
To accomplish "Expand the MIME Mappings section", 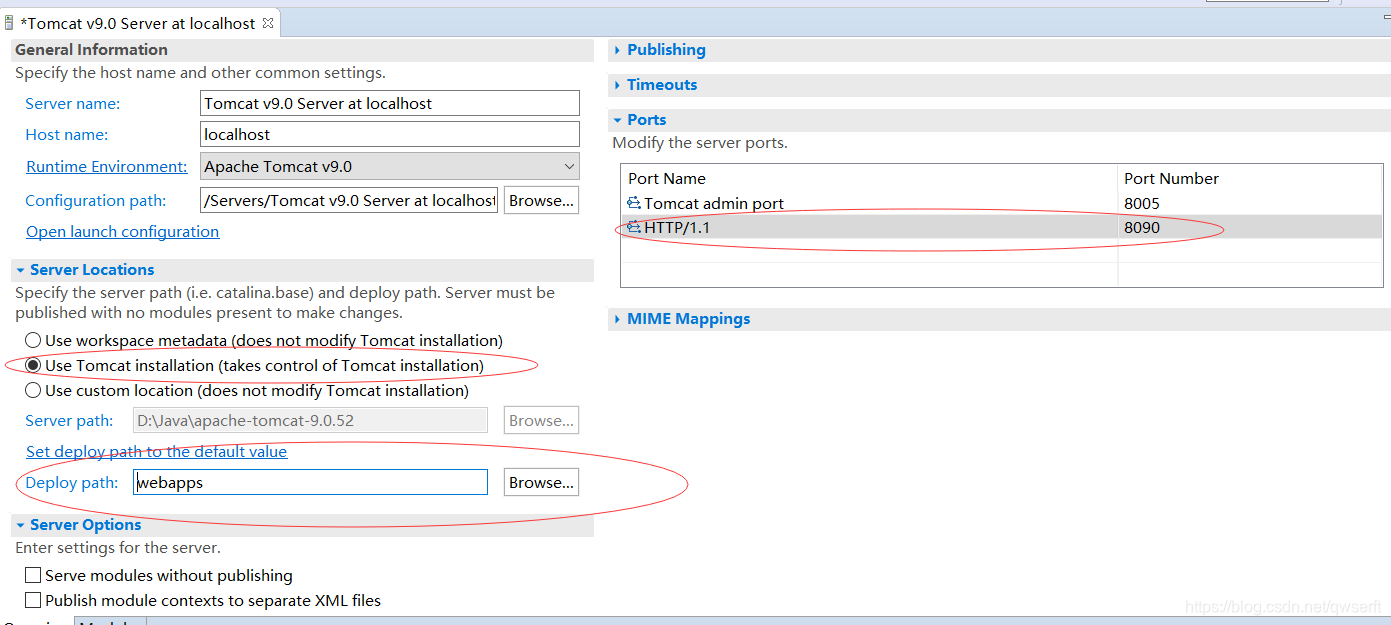I will point(617,319).
